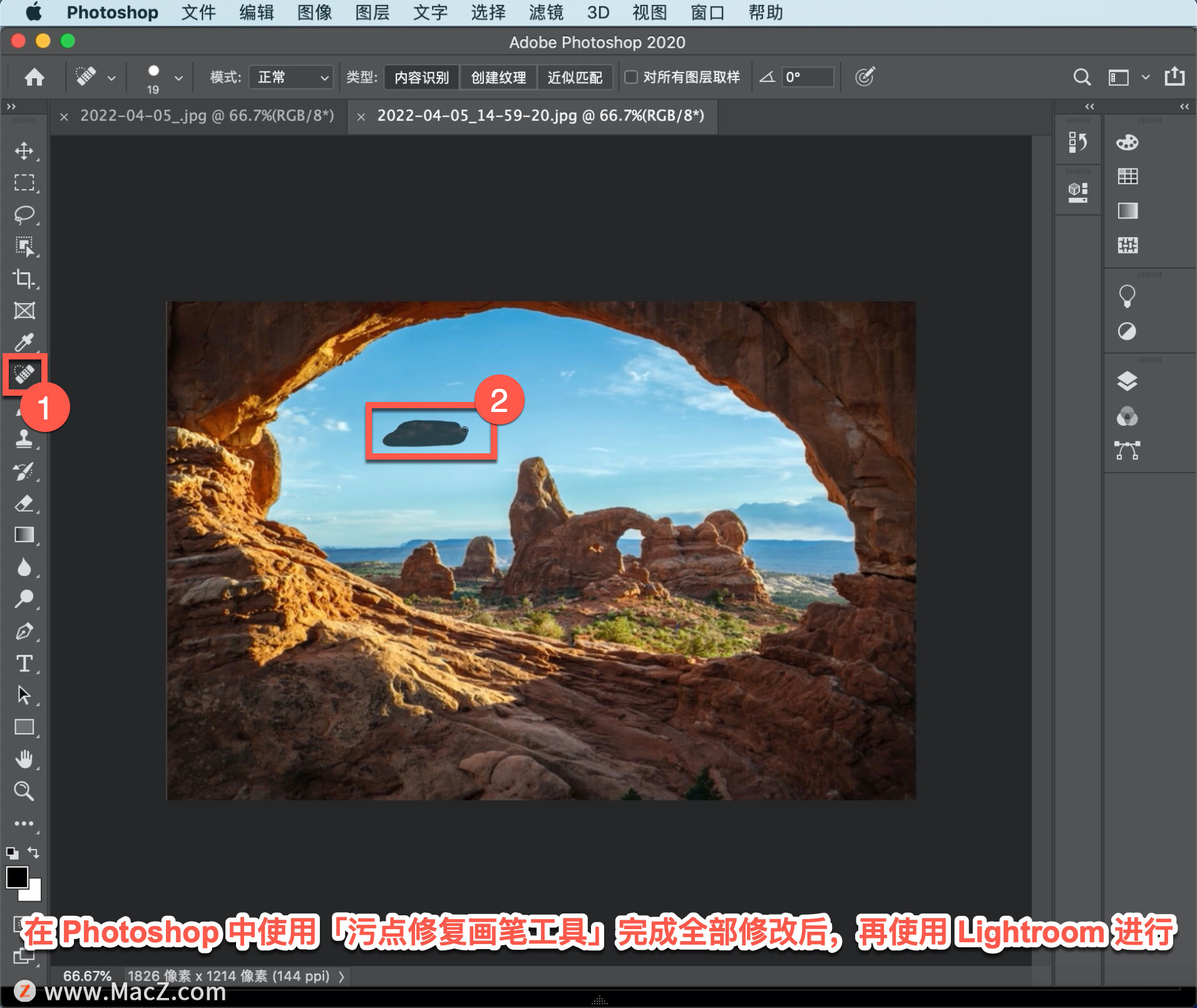Open the Layers panel icon
The image size is (1197, 1008).
pyautogui.click(x=1127, y=381)
